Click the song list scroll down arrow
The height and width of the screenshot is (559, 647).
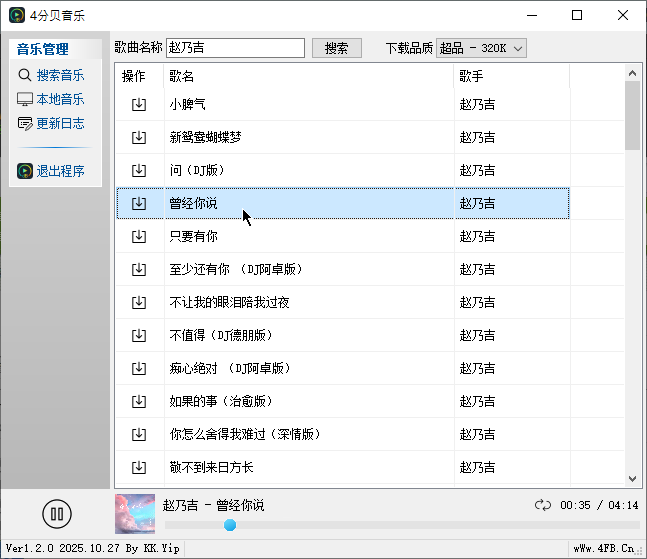(x=632, y=479)
